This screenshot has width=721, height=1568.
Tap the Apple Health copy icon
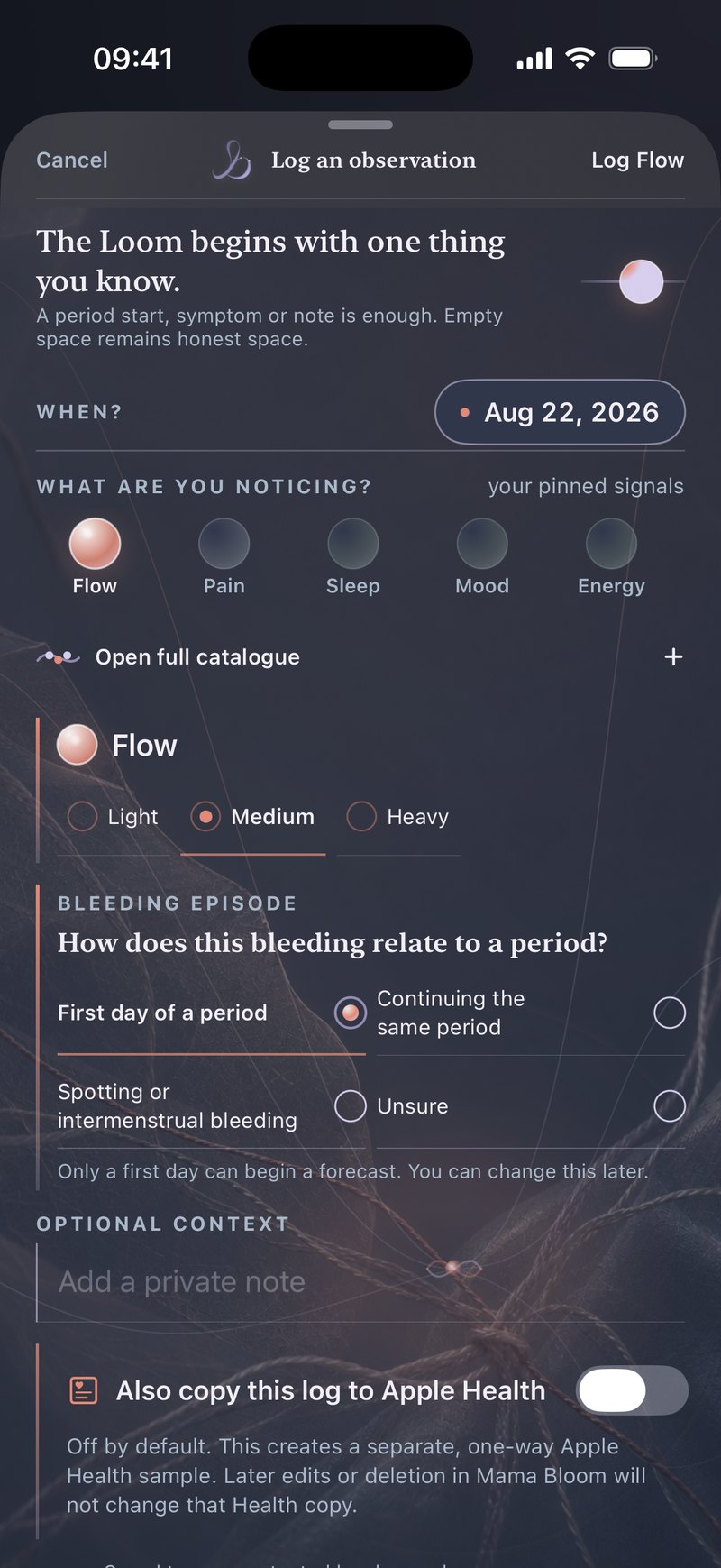point(84,1390)
